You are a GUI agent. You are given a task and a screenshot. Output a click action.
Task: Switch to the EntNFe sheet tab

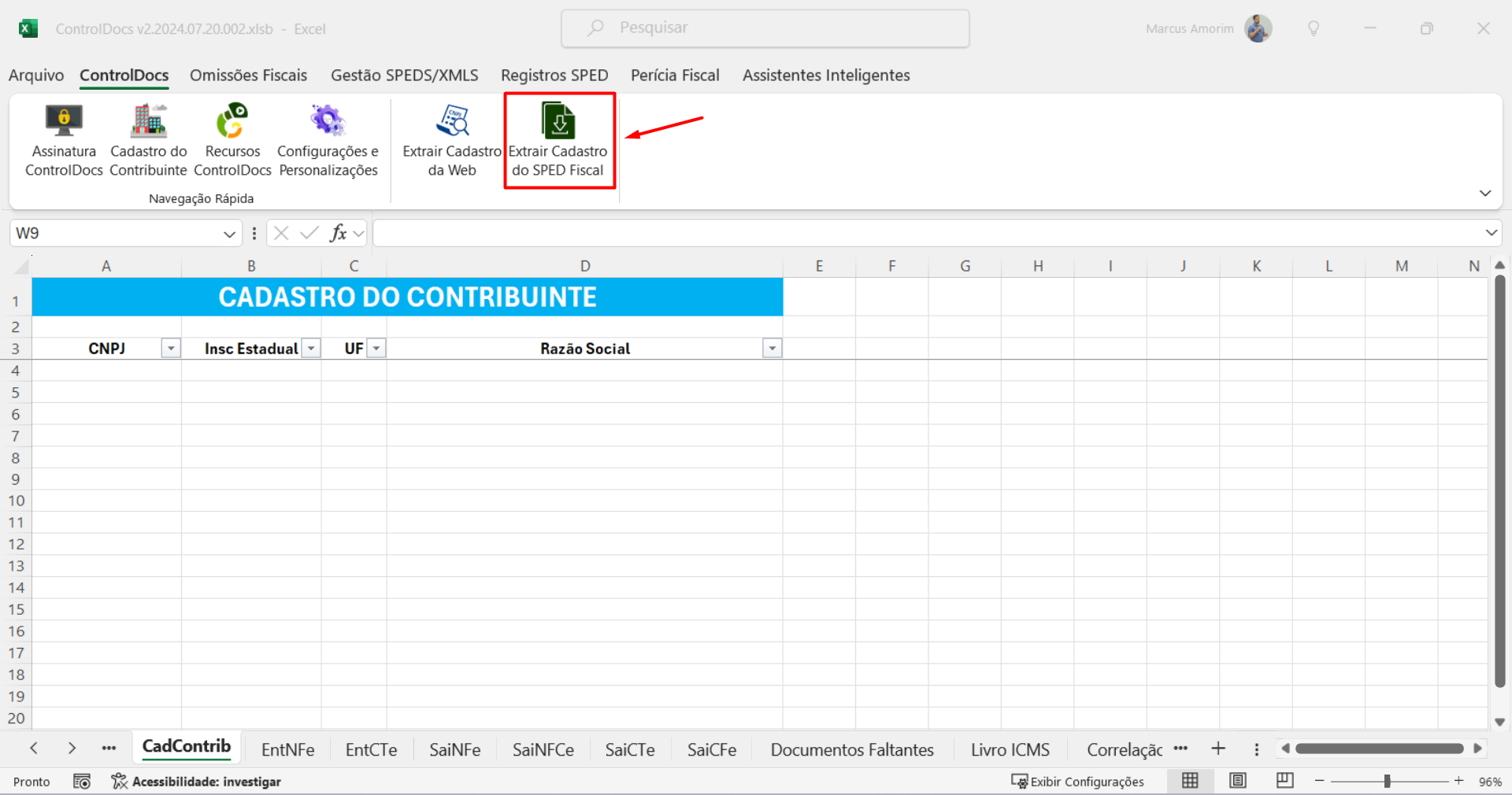click(x=287, y=749)
